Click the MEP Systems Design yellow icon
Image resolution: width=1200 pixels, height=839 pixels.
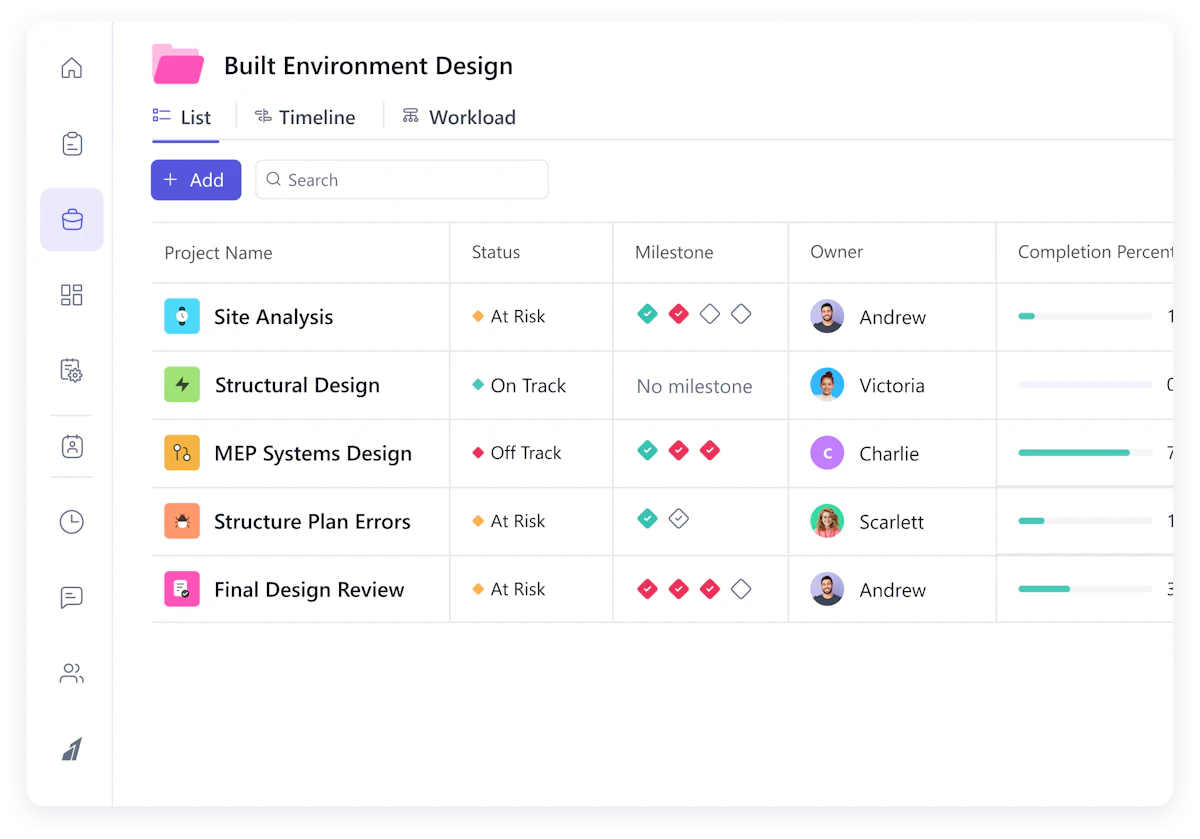tap(182, 452)
